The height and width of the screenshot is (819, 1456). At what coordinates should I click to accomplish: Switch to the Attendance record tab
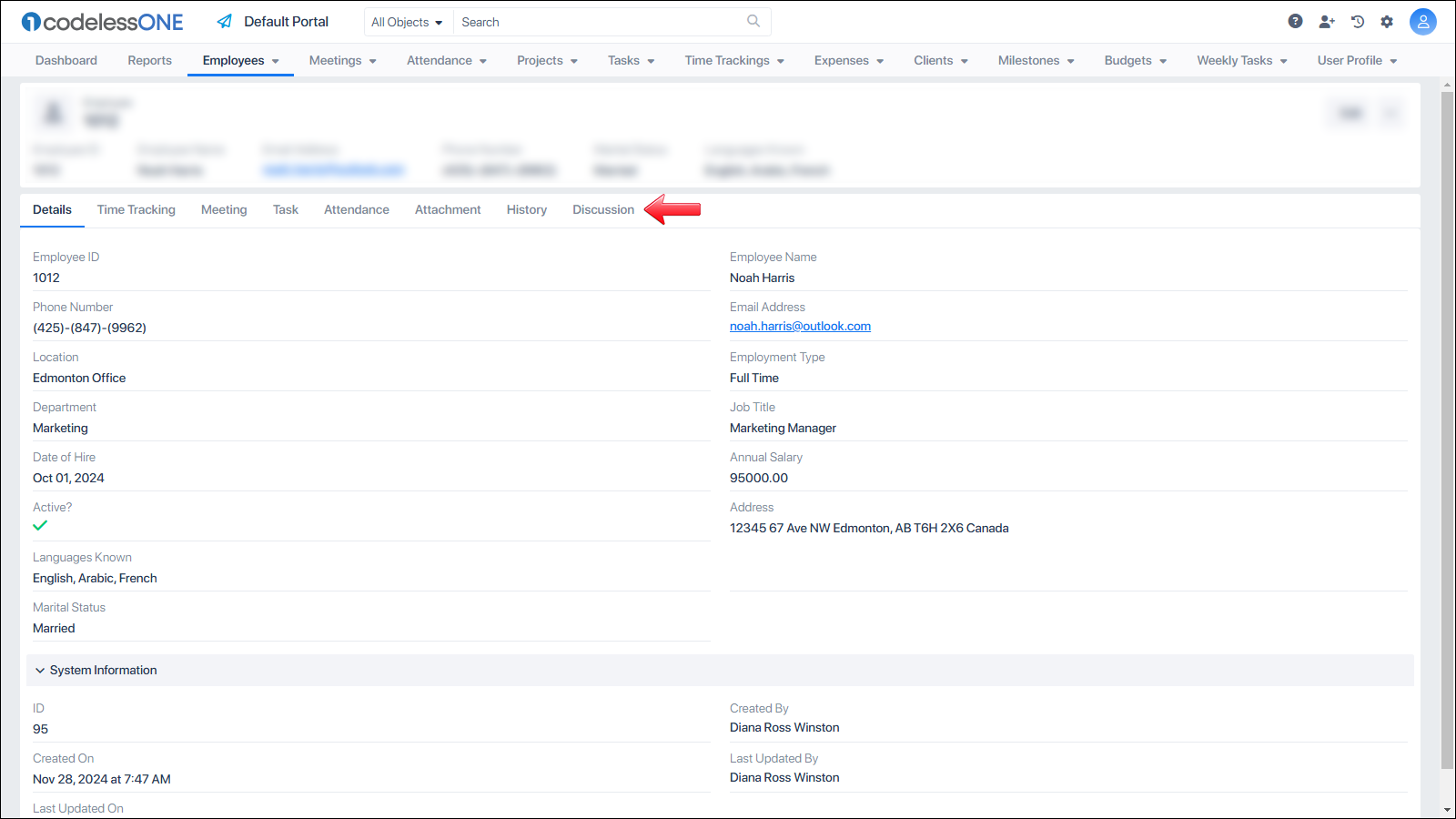pyautogui.click(x=357, y=209)
